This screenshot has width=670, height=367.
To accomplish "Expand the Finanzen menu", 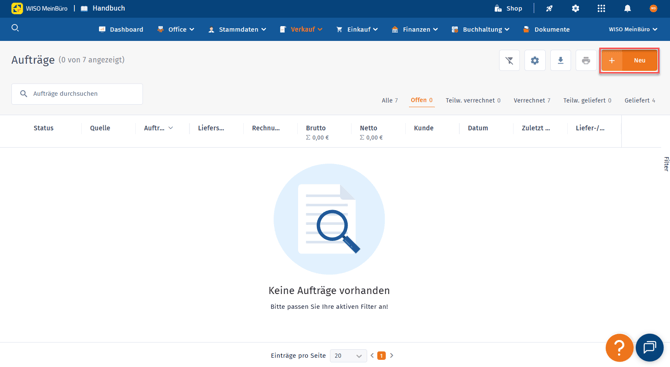I will coord(415,29).
